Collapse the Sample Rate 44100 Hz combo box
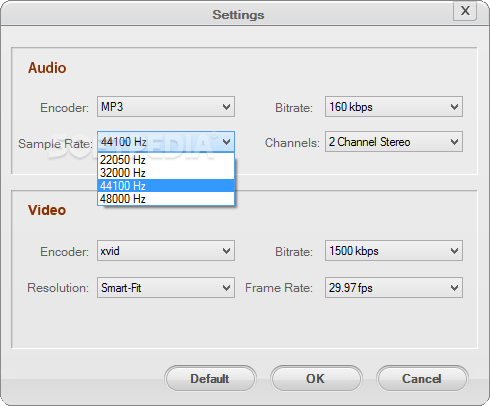The image size is (490, 406). tap(166, 142)
